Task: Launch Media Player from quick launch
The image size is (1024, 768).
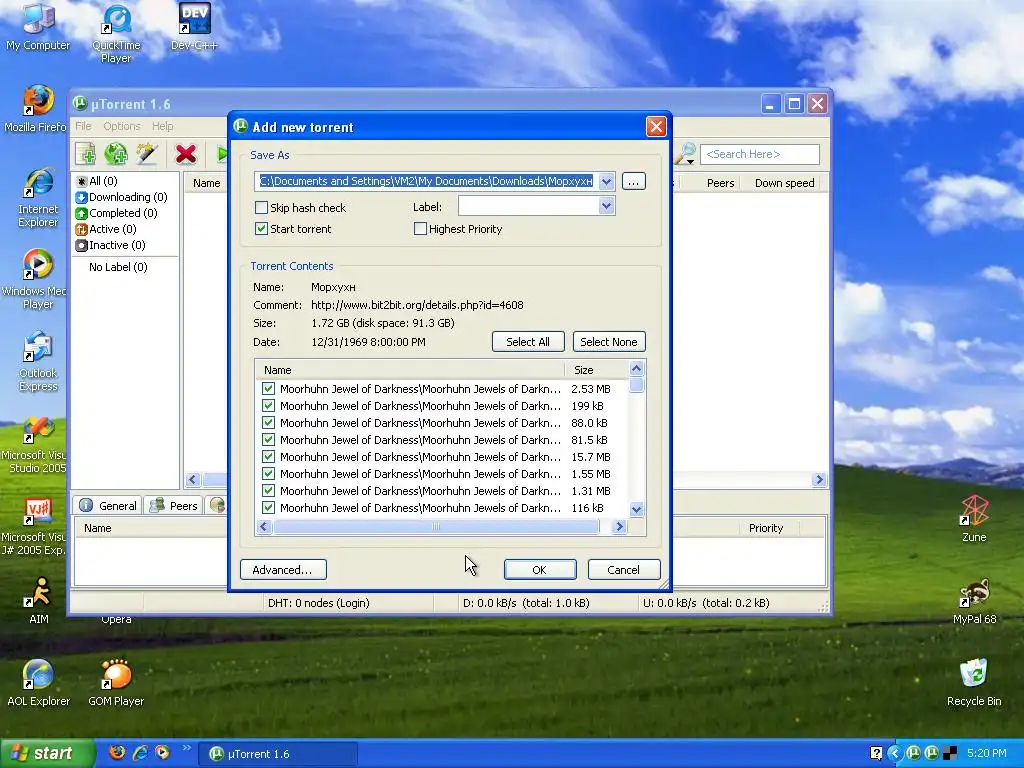Action: (162, 753)
